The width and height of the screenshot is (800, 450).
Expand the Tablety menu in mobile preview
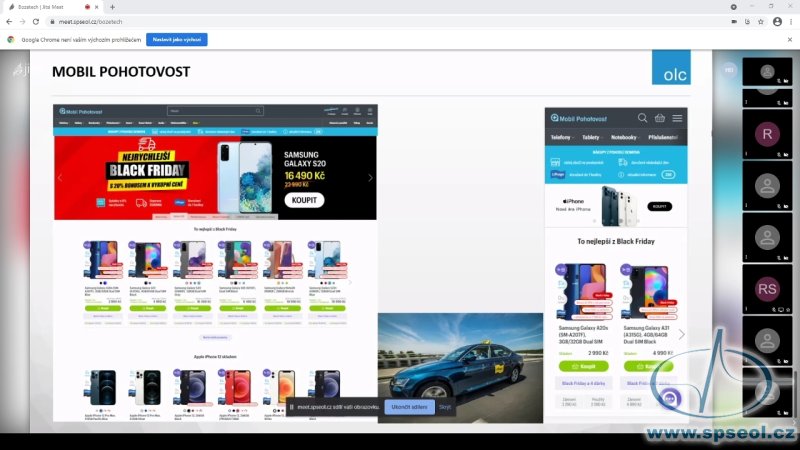click(x=592, y=137)
